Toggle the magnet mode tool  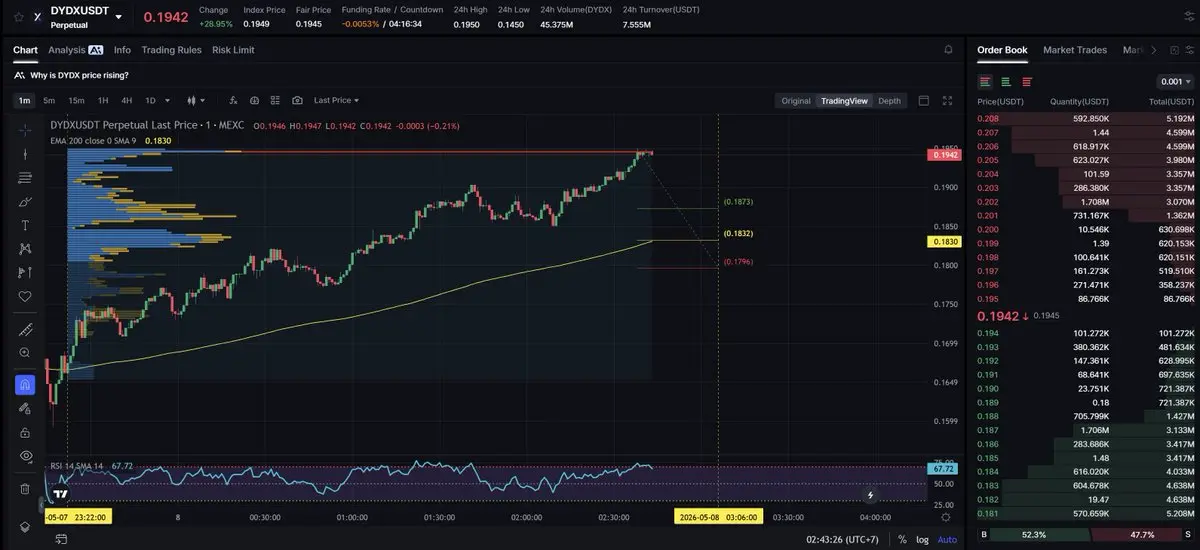(25, 385)
